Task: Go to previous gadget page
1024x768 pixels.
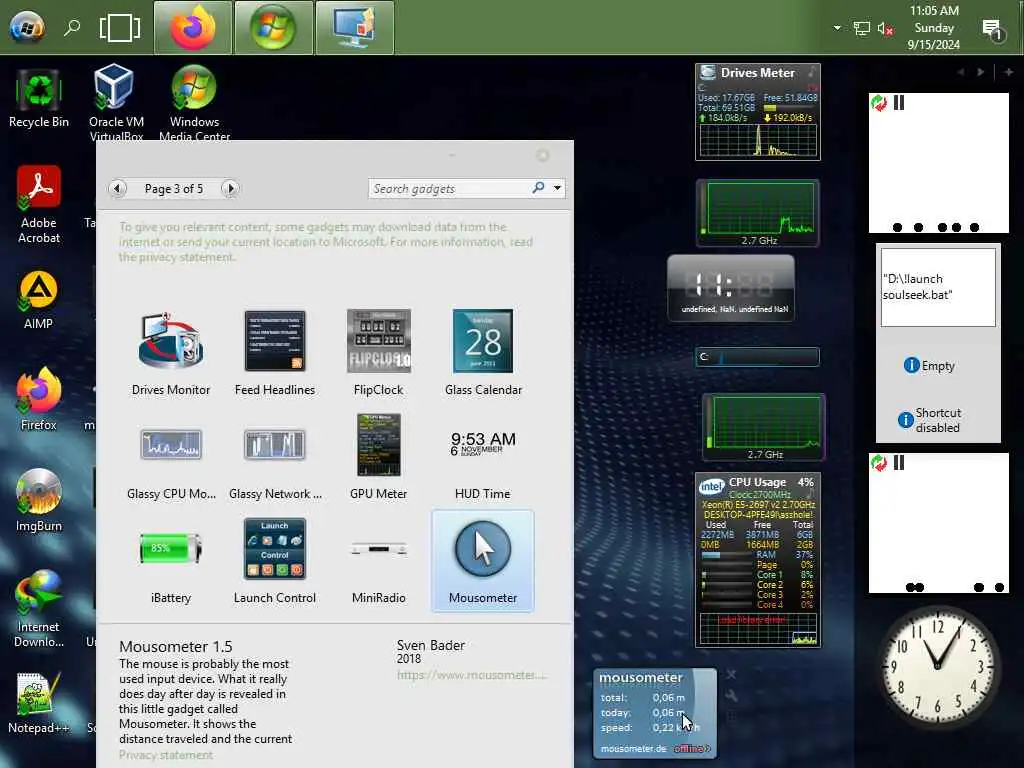Action: pos(118,189)
